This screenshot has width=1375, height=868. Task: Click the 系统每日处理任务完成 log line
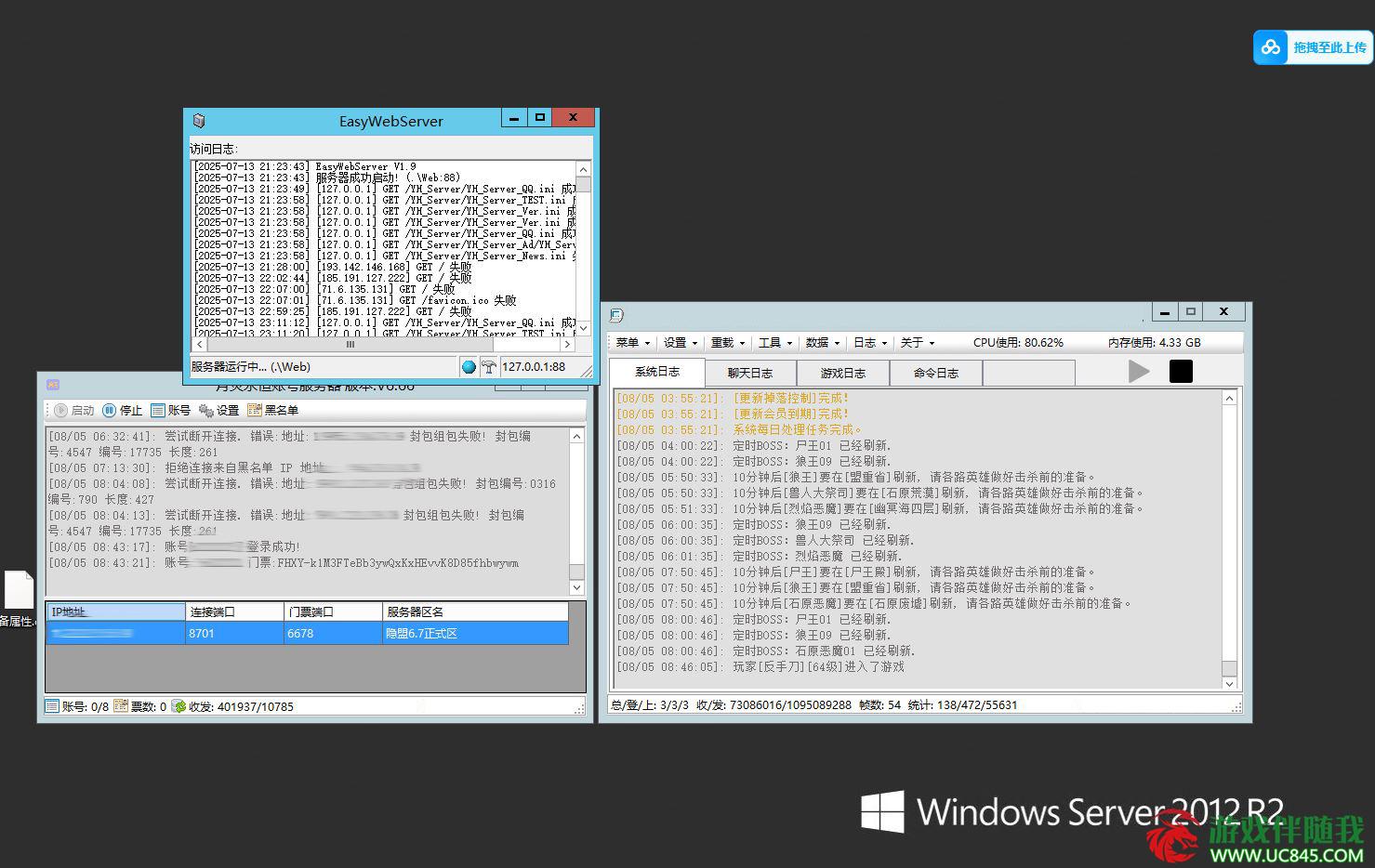[739, 429]
